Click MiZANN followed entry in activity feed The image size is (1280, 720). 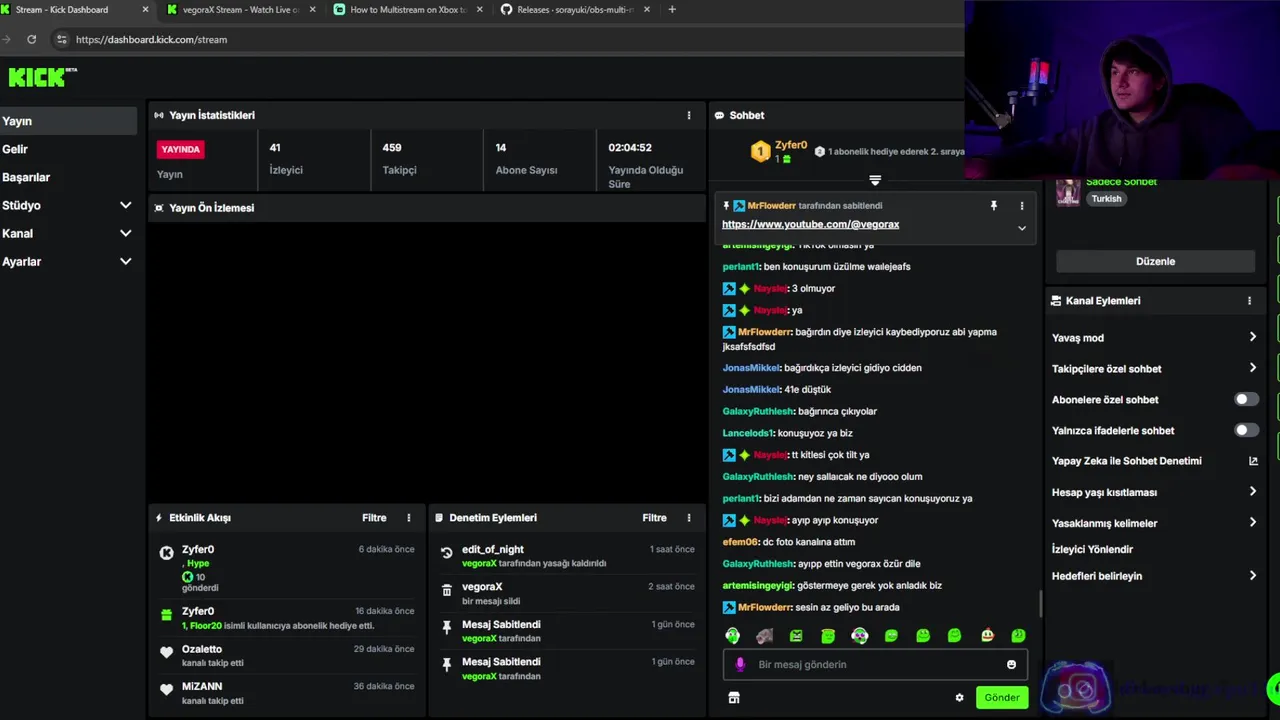286,693
